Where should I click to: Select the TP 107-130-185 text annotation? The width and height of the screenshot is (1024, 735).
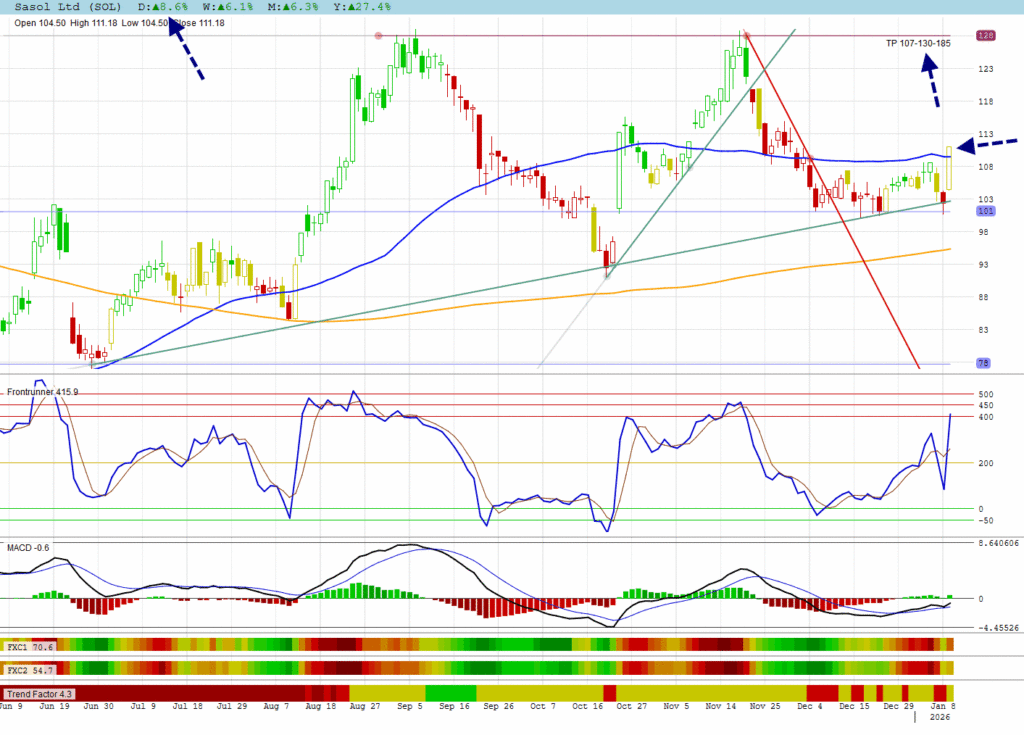tap(917, 43)
